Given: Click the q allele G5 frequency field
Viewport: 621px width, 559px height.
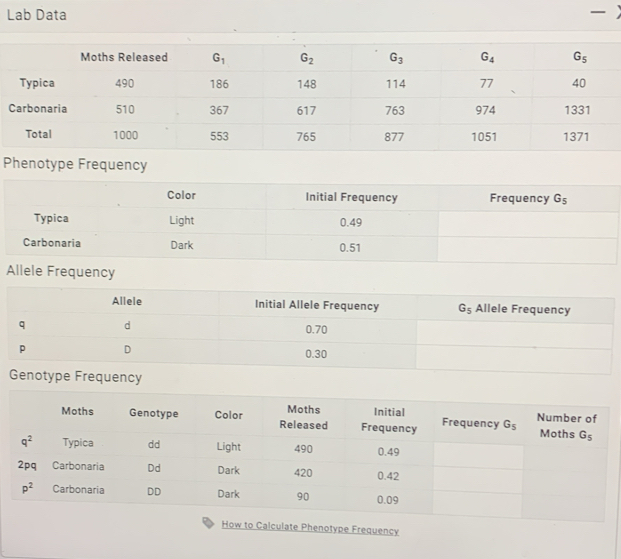Looking at the screenshot, I should tap(514, 335).
